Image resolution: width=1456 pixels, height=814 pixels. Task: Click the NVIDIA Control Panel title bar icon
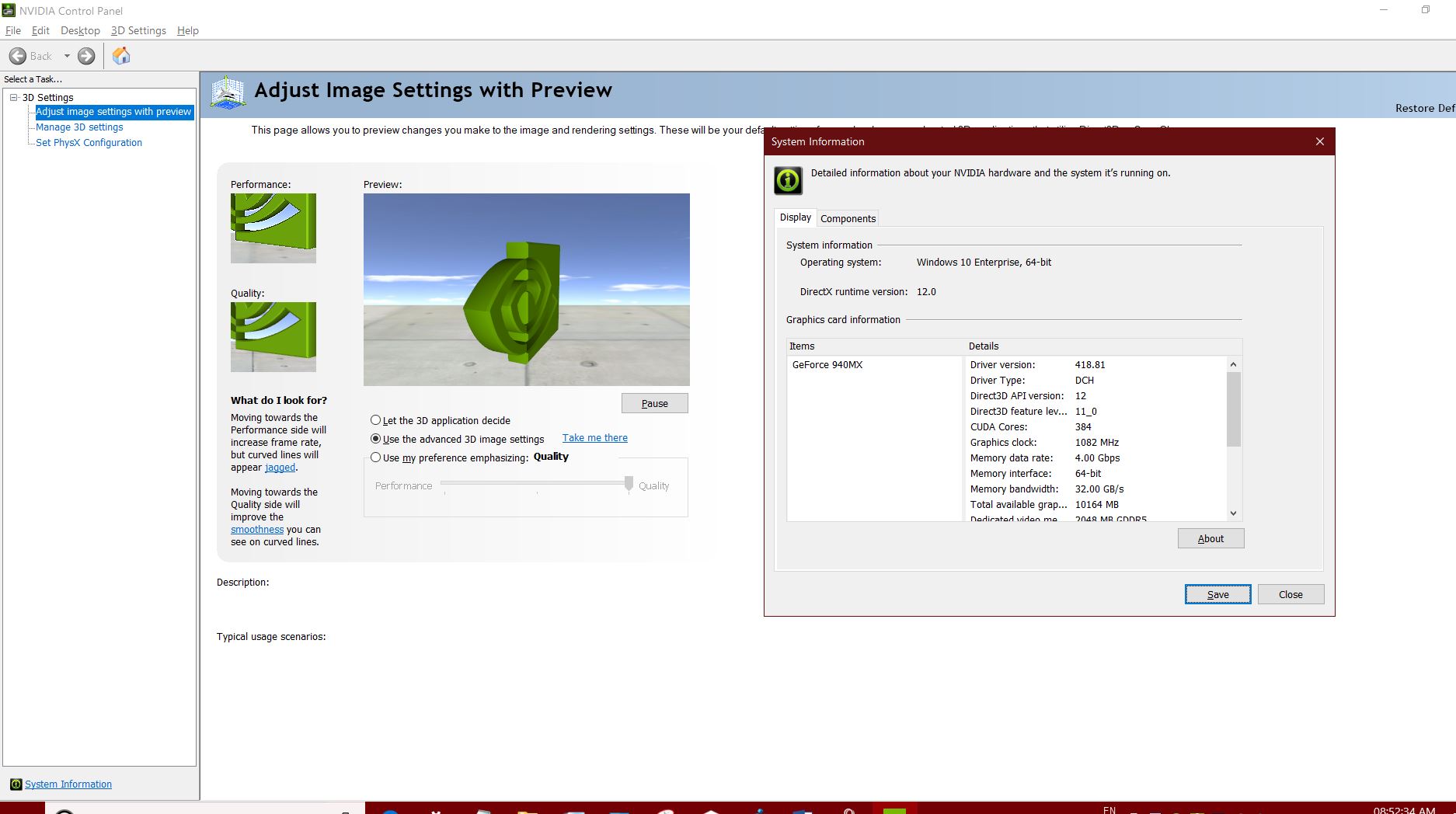(8, 10)
